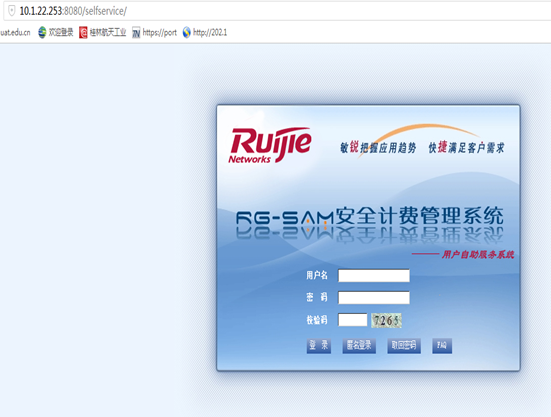This screenshot has width=551, height=417.
Task: Open the https://port bookmark
Action: tap(155, 33)
